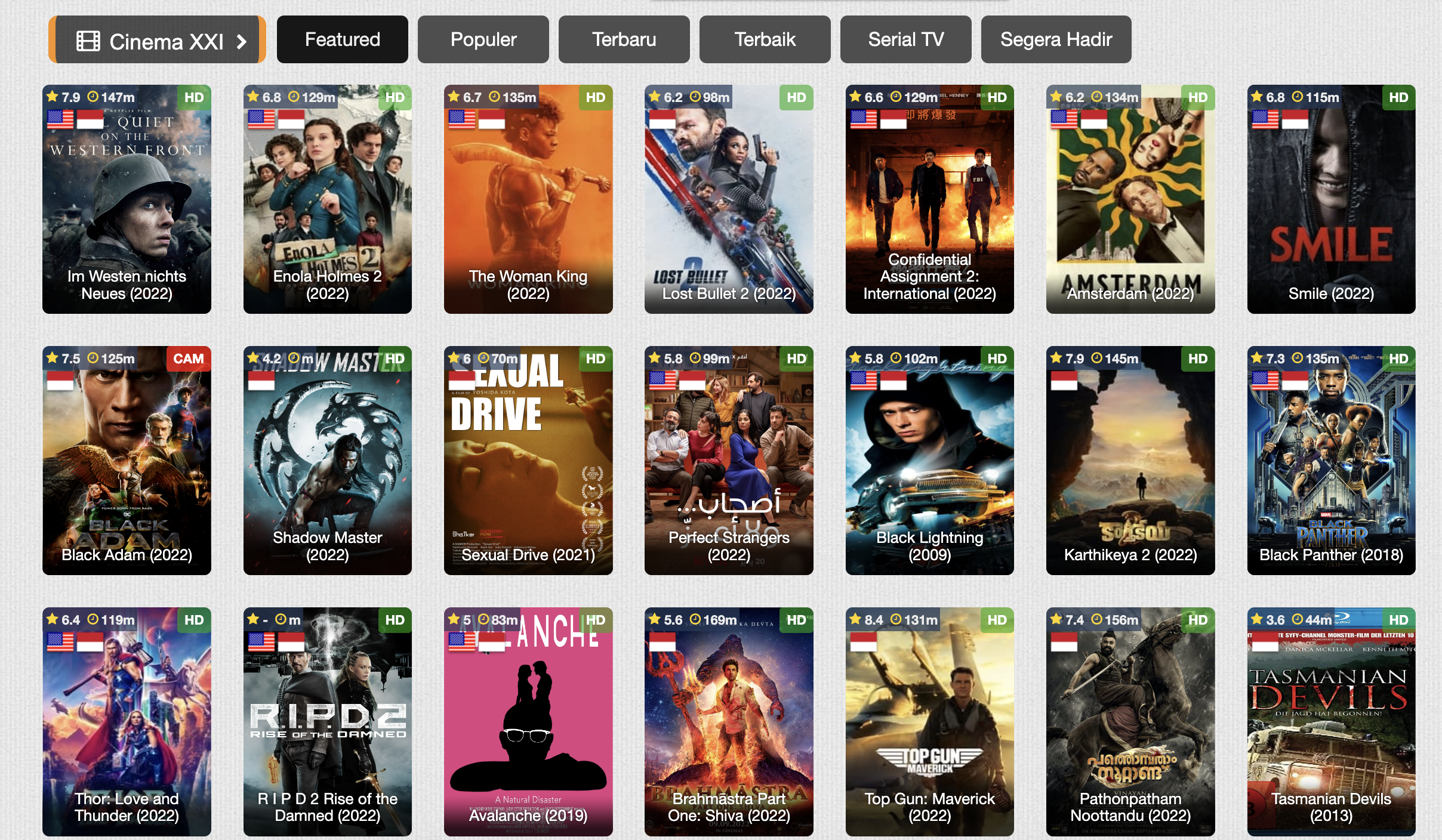Open Pathonpatham Noottandu (2022) movie card
The height and width of the screenshot is (840, 1442).
click(1130, 722)
